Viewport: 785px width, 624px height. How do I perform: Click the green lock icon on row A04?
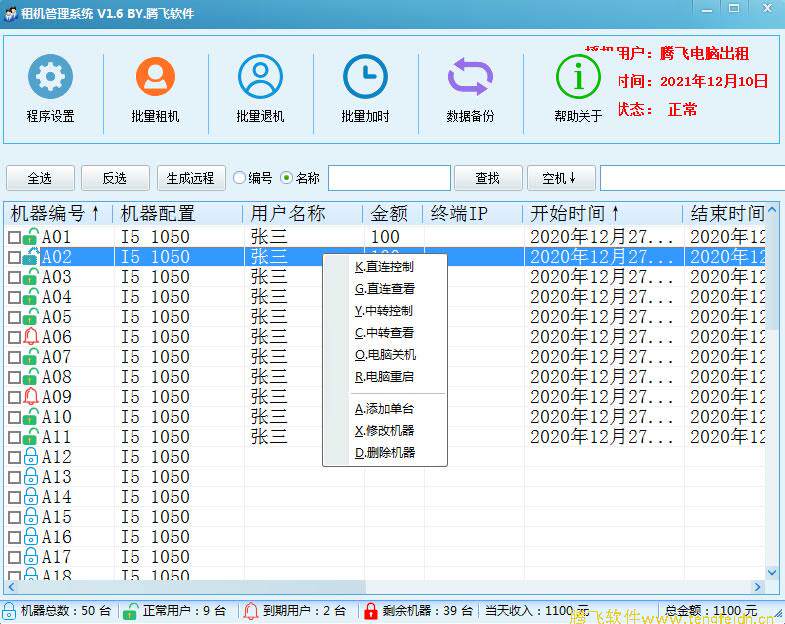point(31,296)
